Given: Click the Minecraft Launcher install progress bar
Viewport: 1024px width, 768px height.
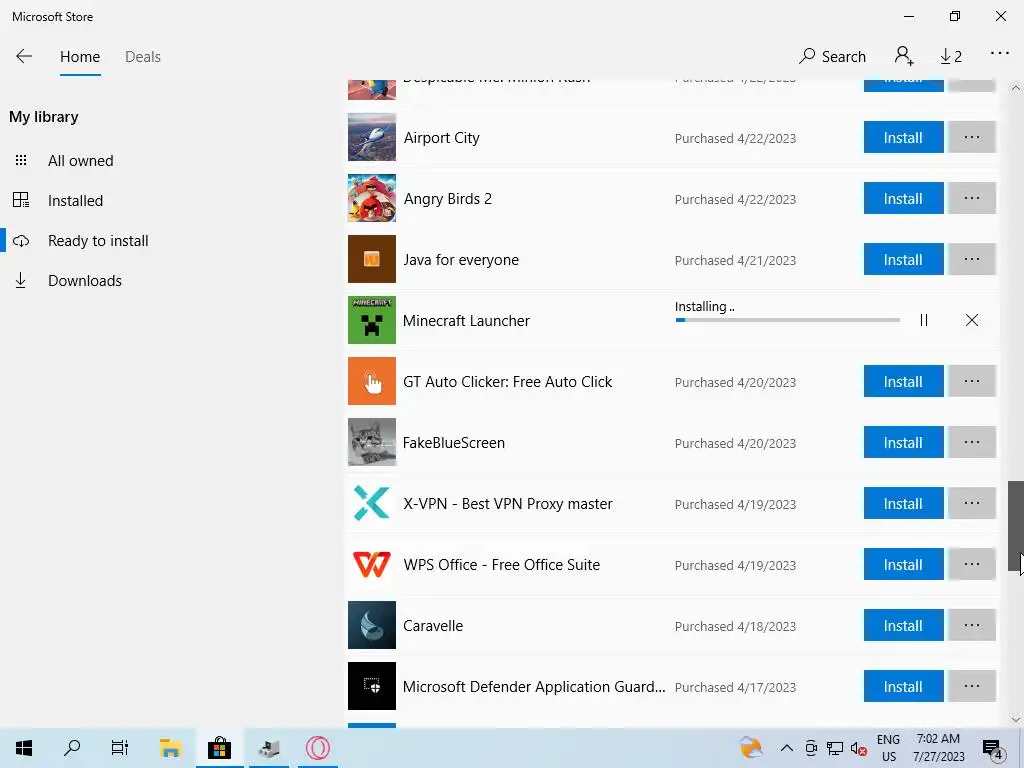Looking at the screenshot, I should 788,320.
